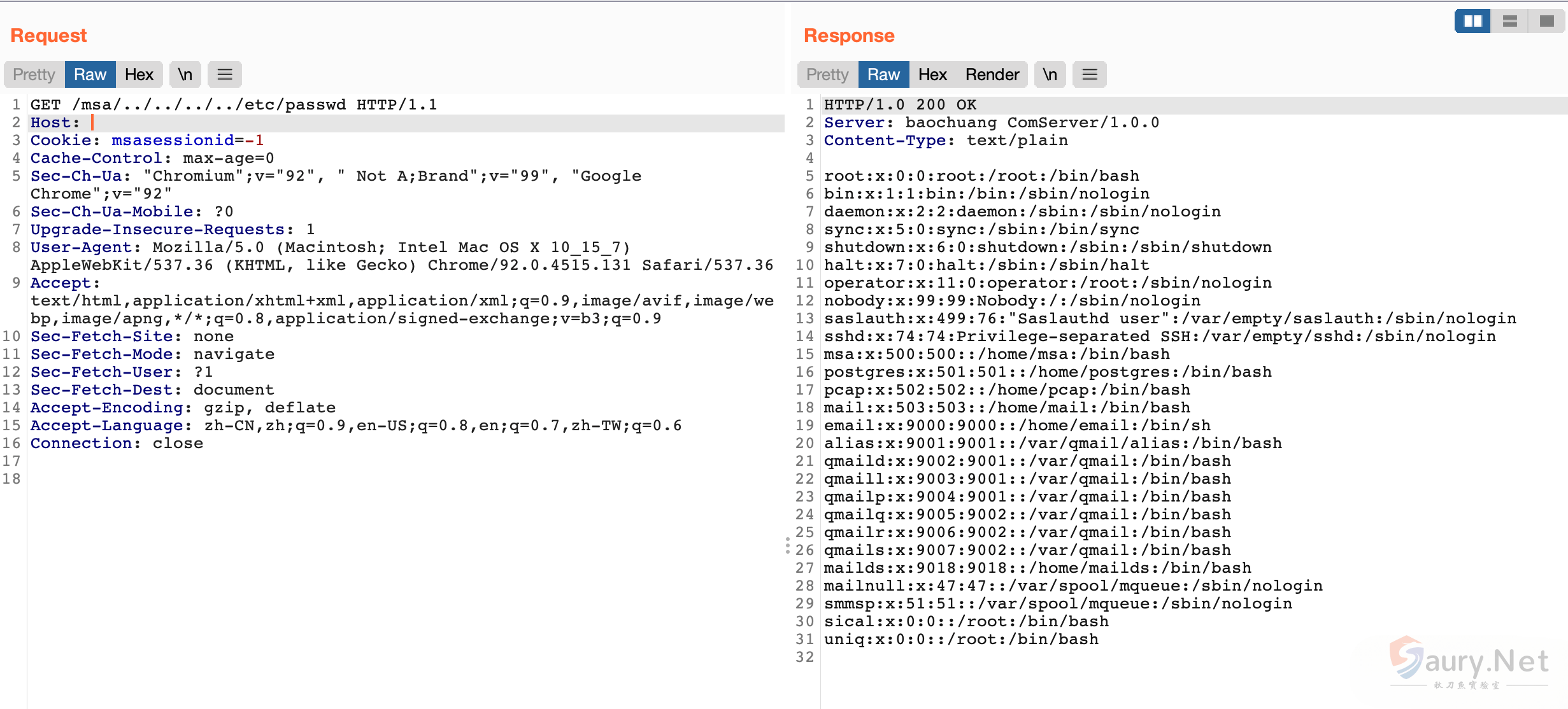
Task: Select Raw tab in Response pane
Action: (x=883, y=74)
